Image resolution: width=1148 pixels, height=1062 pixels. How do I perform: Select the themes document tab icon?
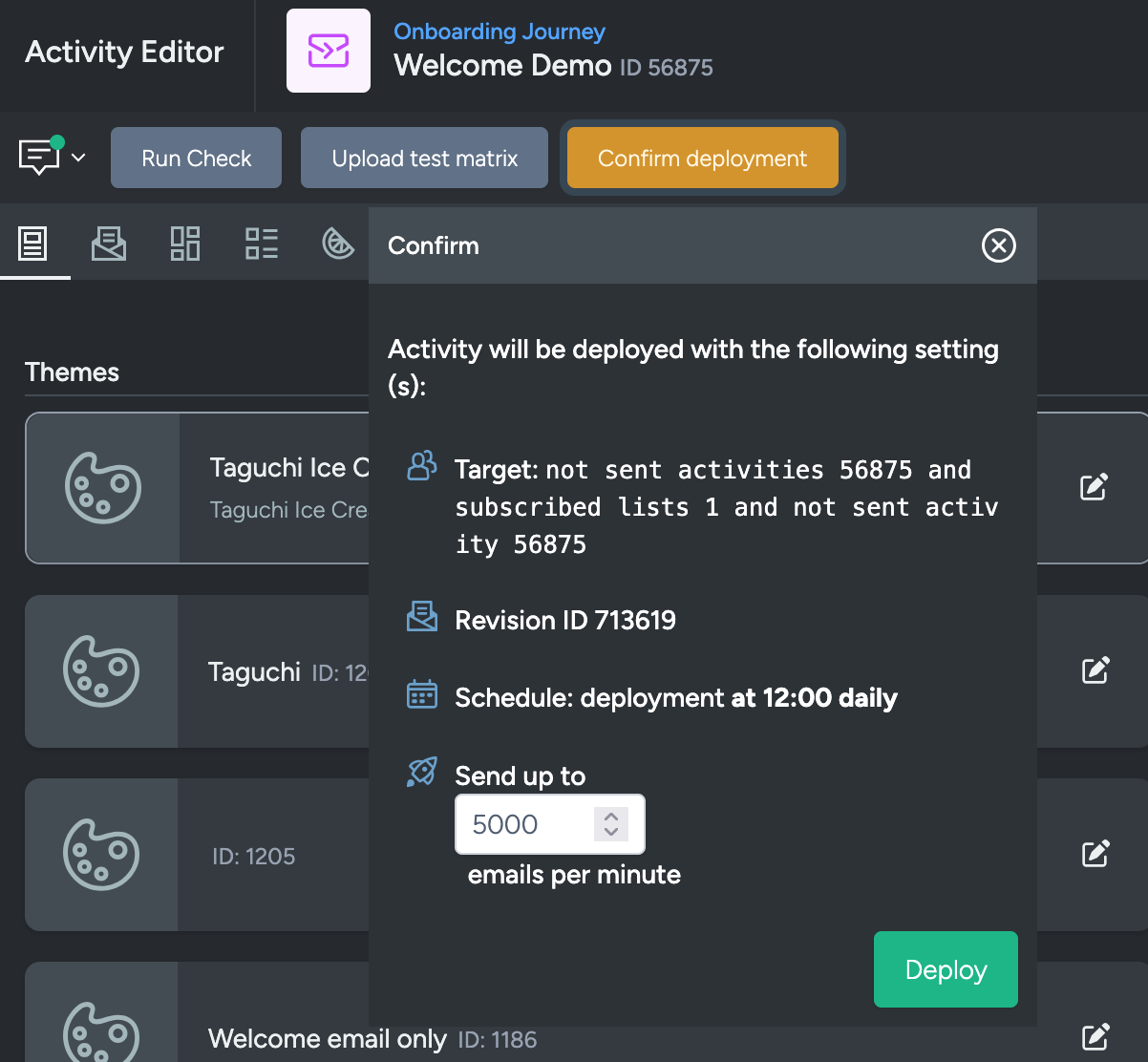(x=33, y=244)
